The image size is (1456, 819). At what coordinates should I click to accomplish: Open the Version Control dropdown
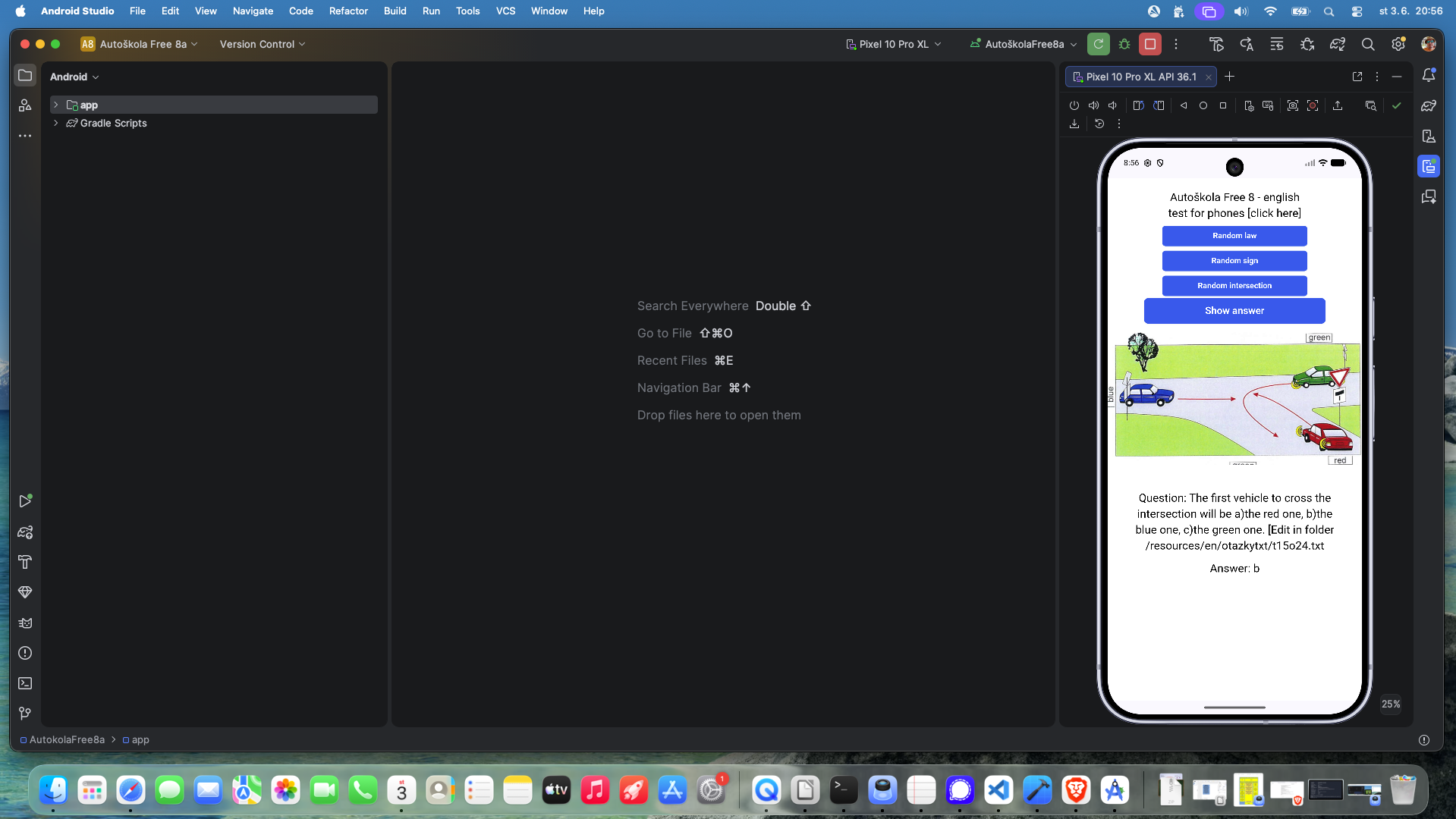pos(263,44)
